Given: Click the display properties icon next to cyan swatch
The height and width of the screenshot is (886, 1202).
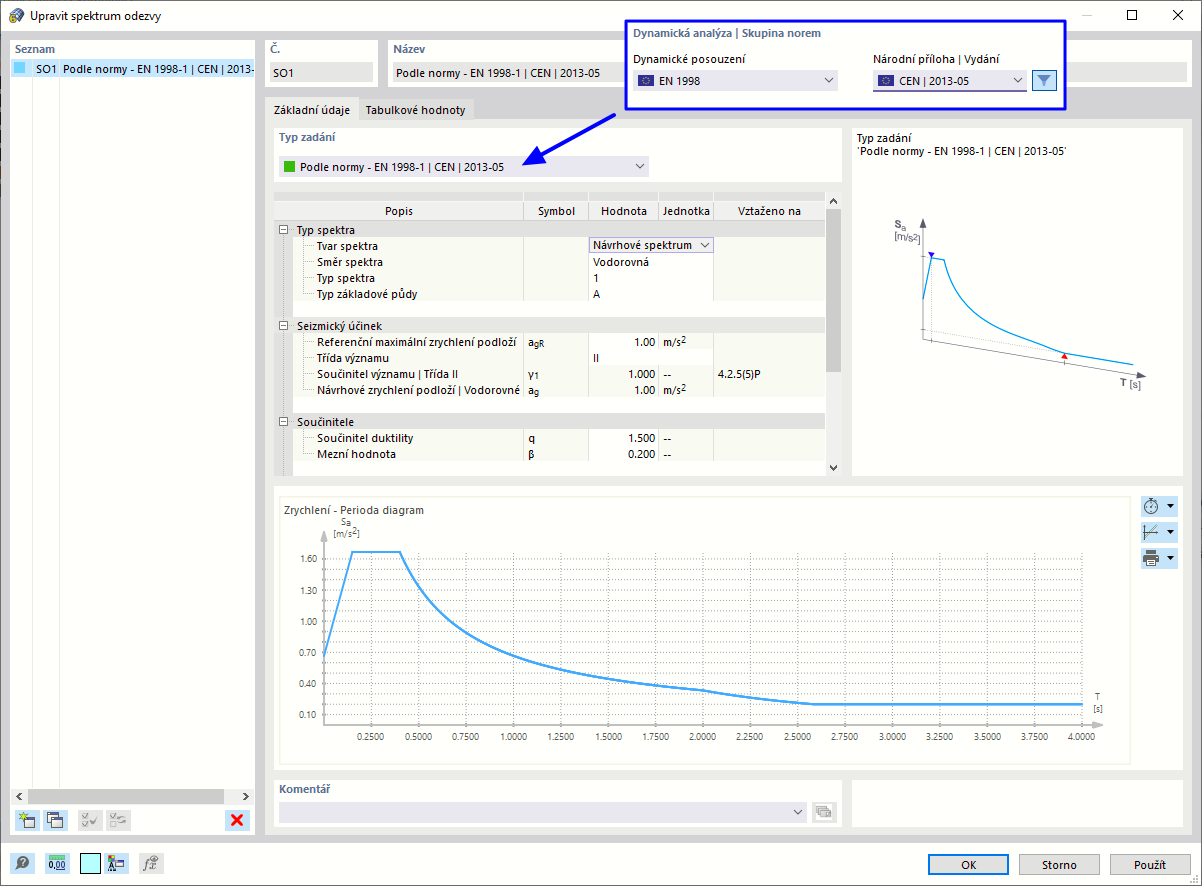Looking at the screenshot, I should point(117,864).
